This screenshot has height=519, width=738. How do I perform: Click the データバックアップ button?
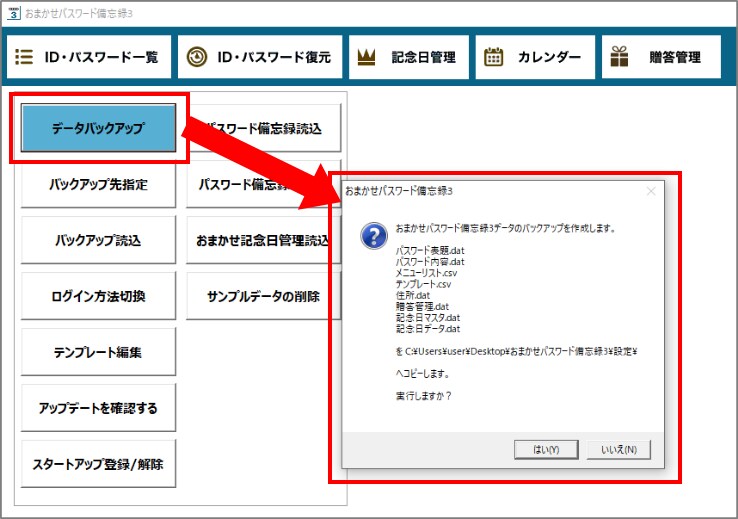click(x=98, y=128)
